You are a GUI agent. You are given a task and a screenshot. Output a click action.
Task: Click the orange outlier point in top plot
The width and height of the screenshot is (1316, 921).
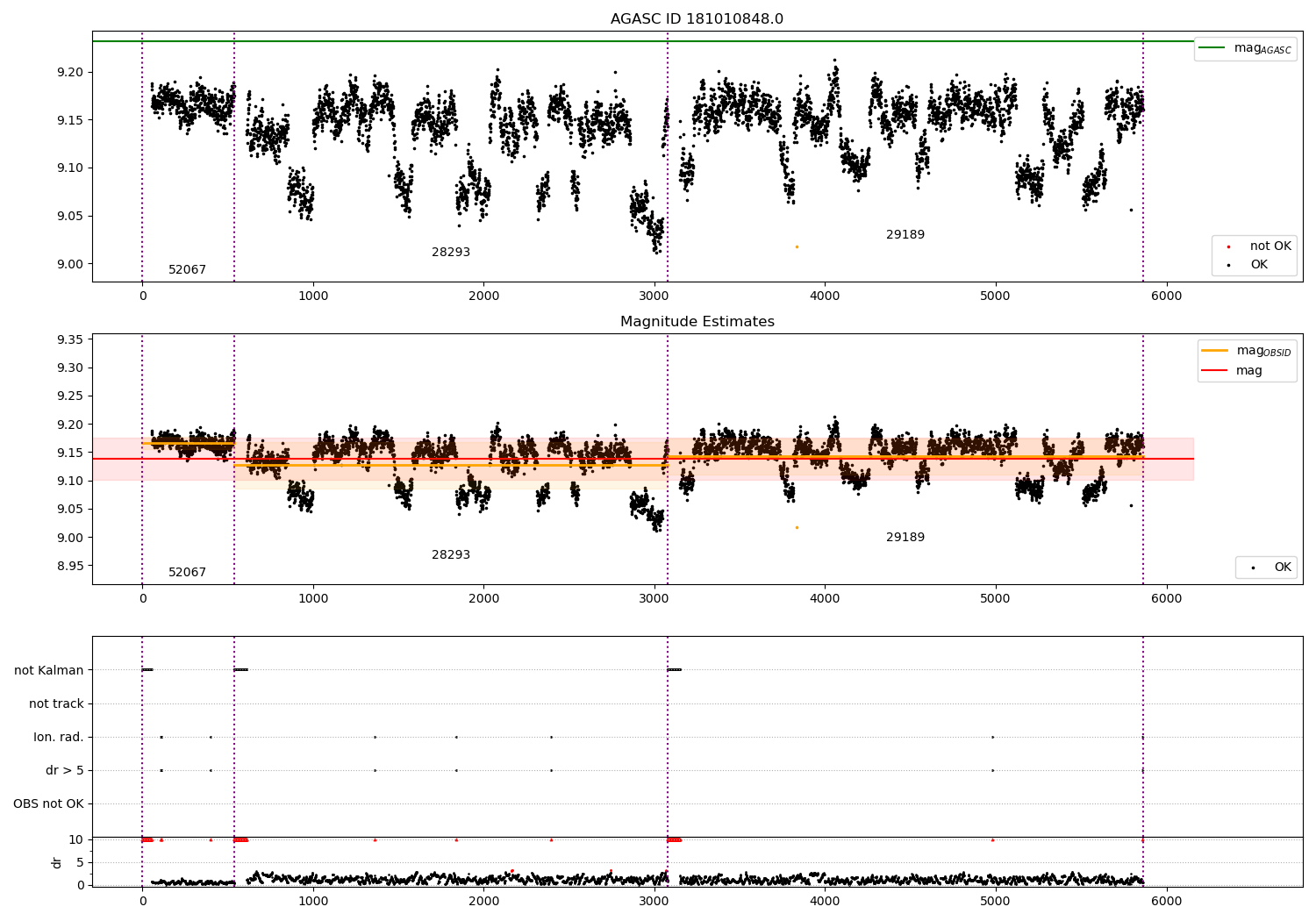(797, 246)
